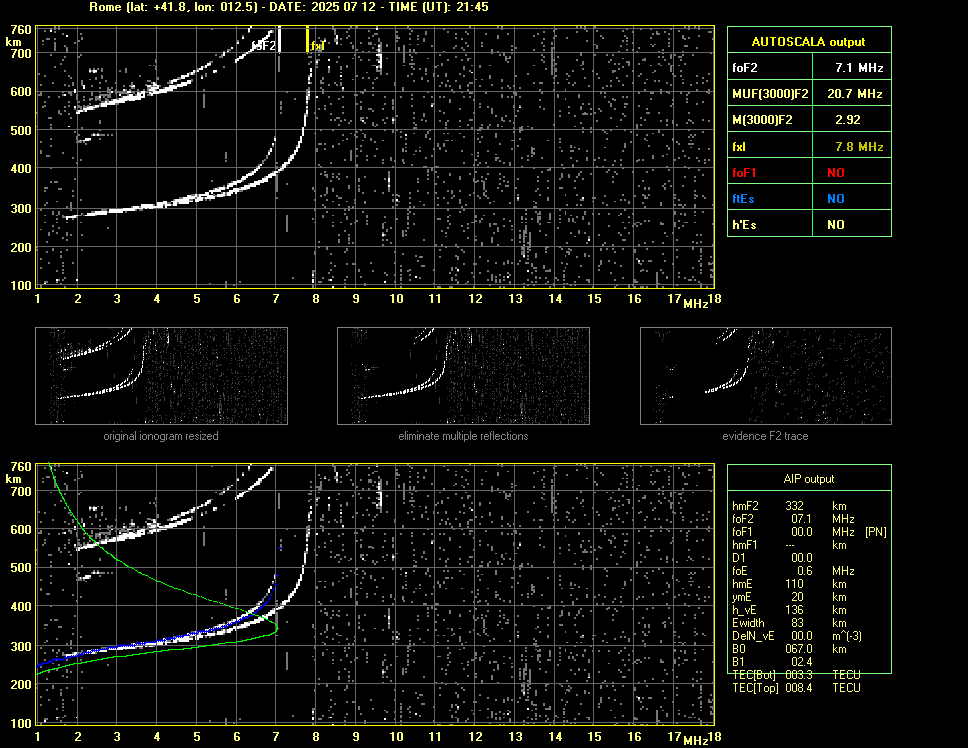Click the foF2 marker on the top ionogram
This screenshot has height=748, width=968.
coord(279,39)
